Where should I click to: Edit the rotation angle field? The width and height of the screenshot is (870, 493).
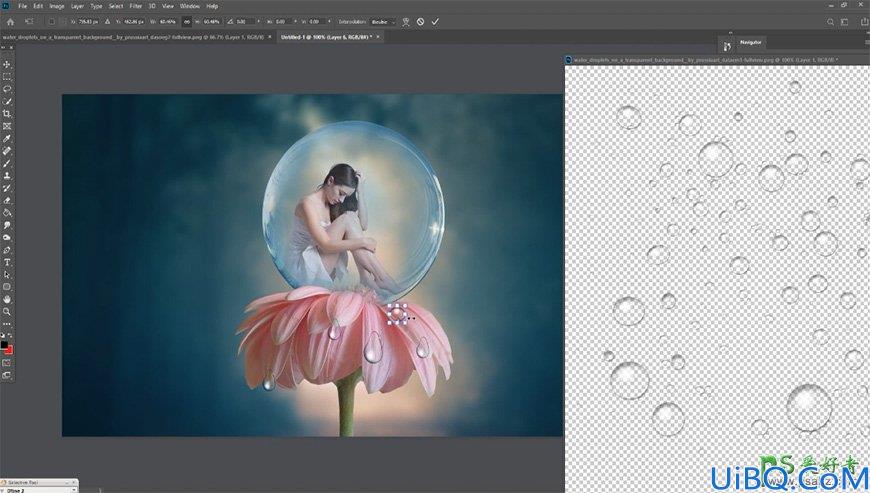(244, 22)
